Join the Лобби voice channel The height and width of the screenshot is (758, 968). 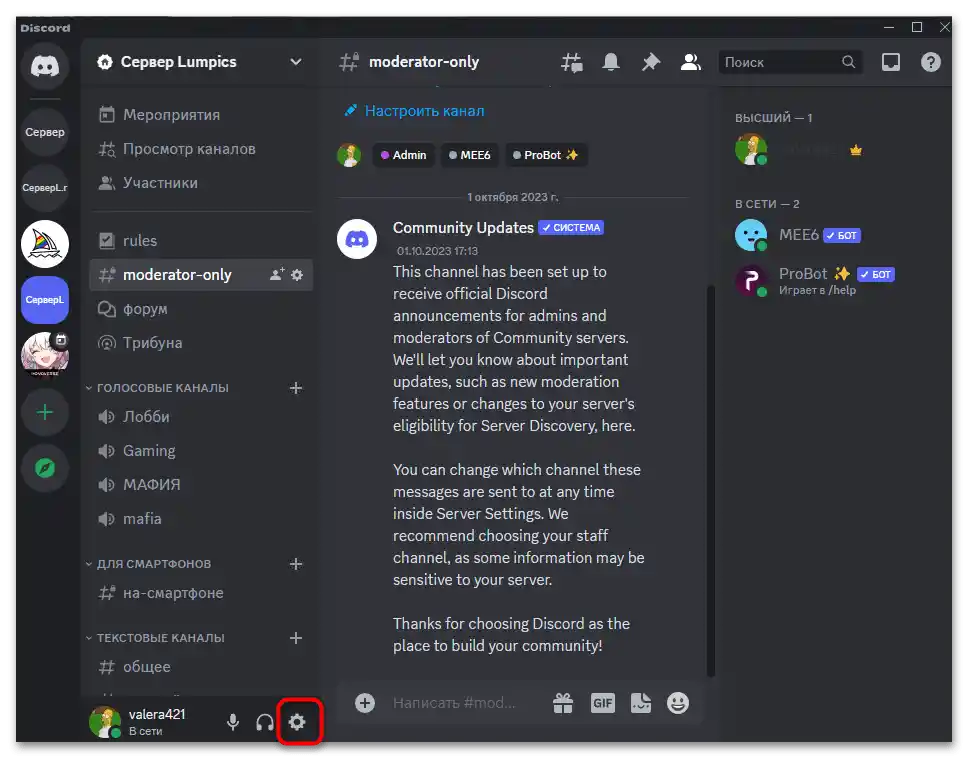click(x=201, y=417)
